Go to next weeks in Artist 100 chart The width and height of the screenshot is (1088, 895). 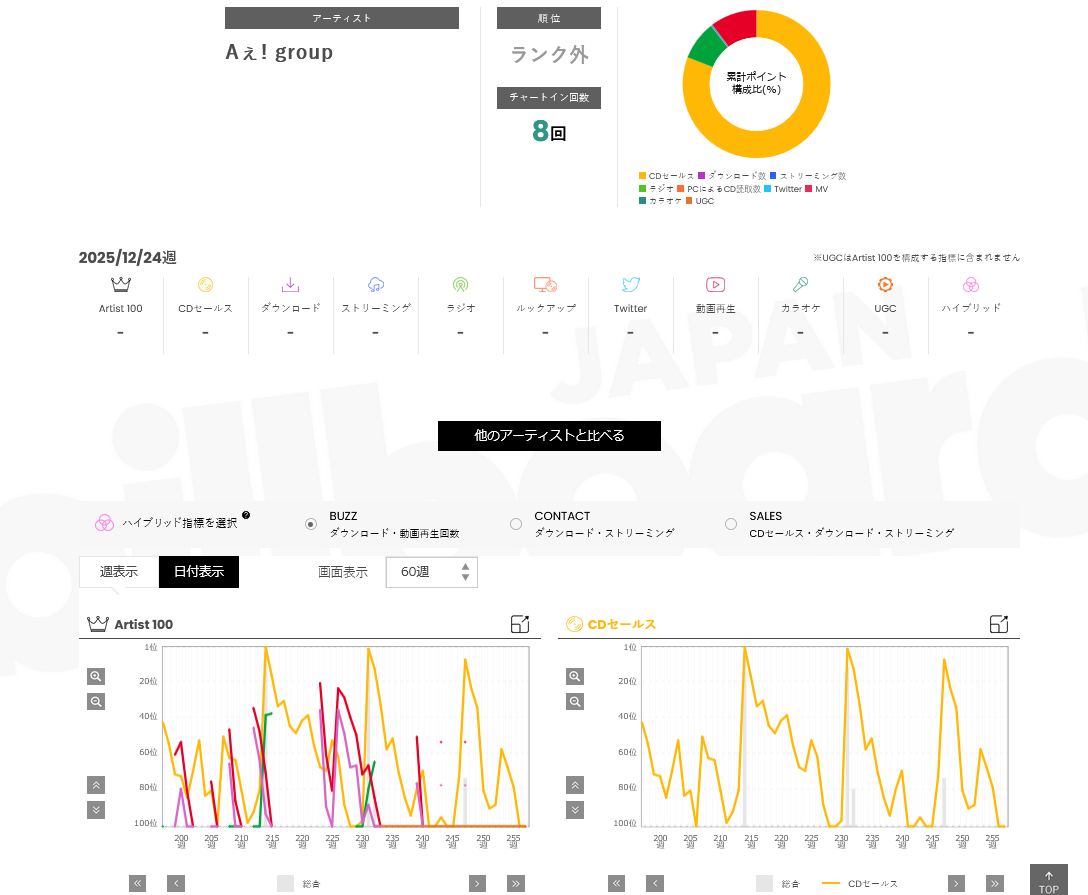[x=477, y=883]
